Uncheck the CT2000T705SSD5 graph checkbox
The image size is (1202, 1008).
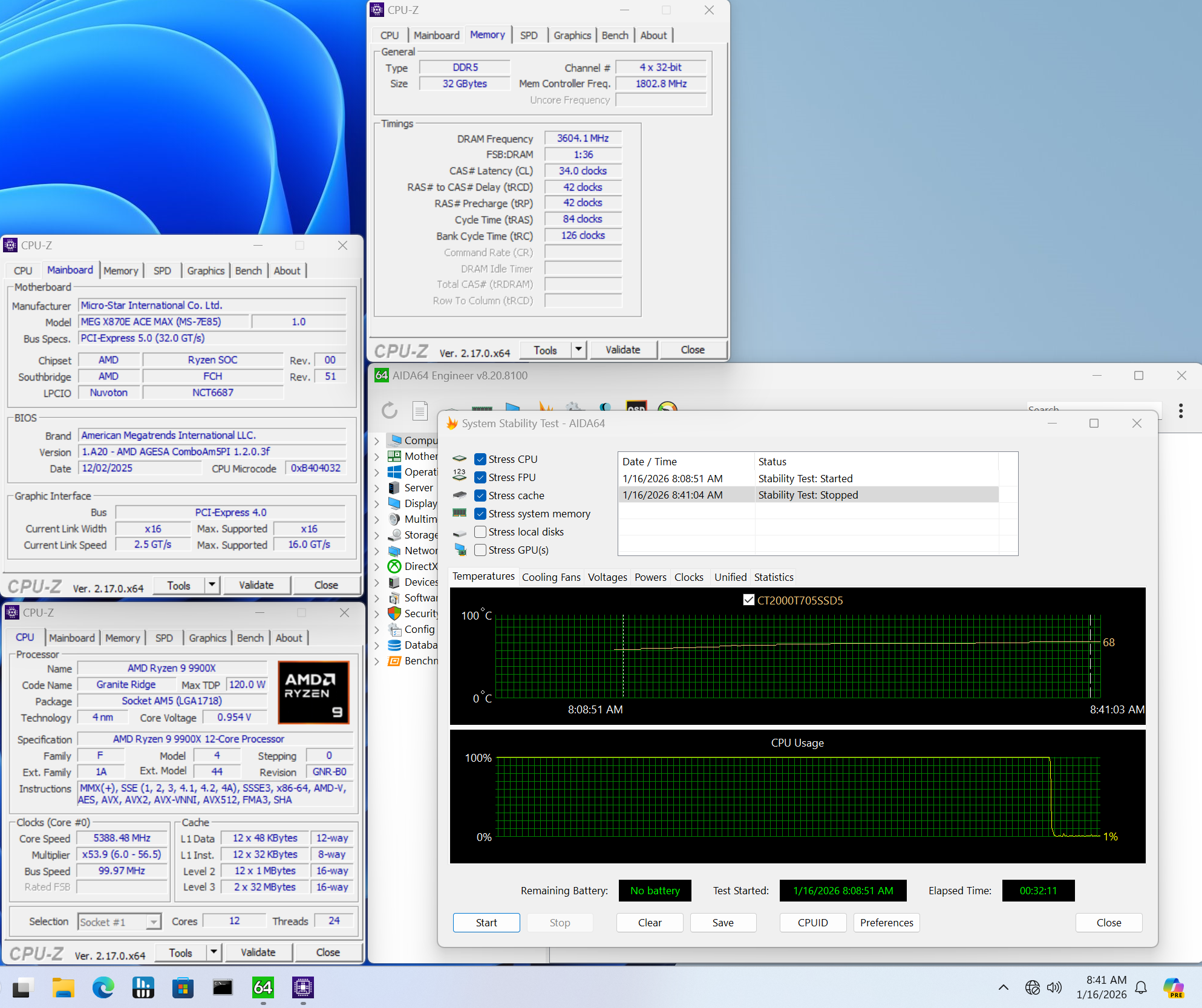(748, 600)
